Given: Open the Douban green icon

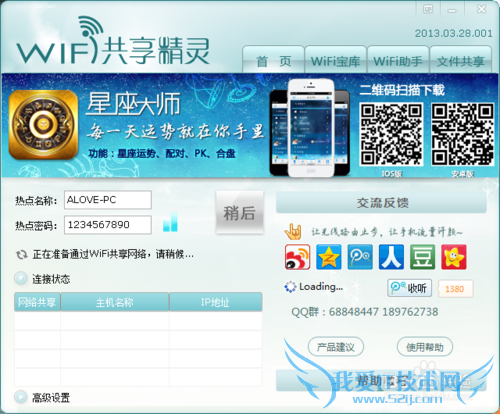Looking at the screenshot, I should coord(422,257).
